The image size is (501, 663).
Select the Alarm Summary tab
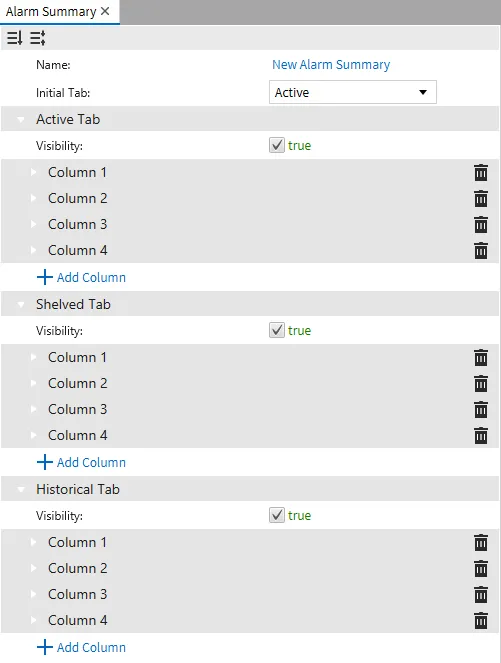coord(51,11)
